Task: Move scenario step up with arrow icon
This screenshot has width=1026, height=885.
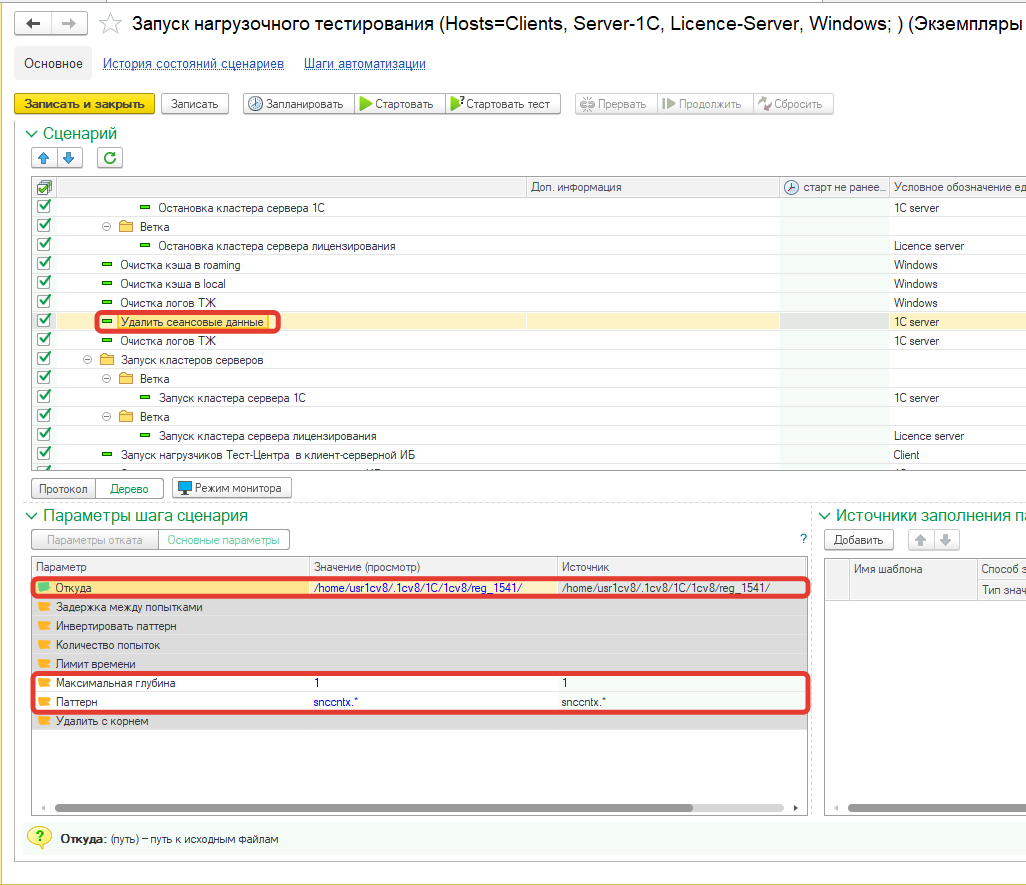Action: 44,157
